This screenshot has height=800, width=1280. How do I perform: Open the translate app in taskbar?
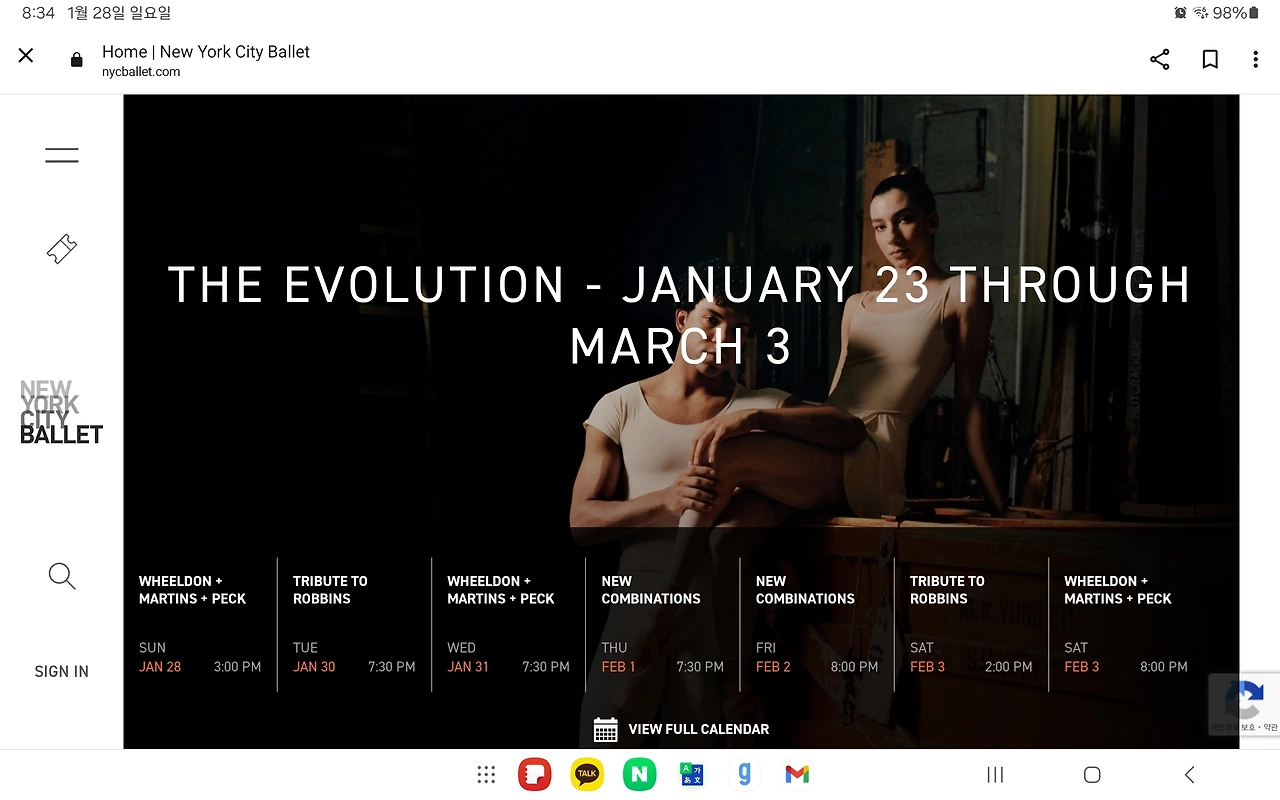tap(692, 775)
